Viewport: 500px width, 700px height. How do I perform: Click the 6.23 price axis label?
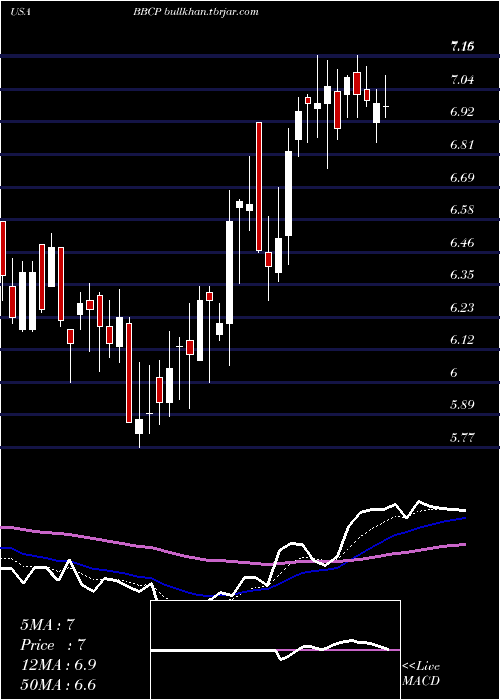(462, 308)
